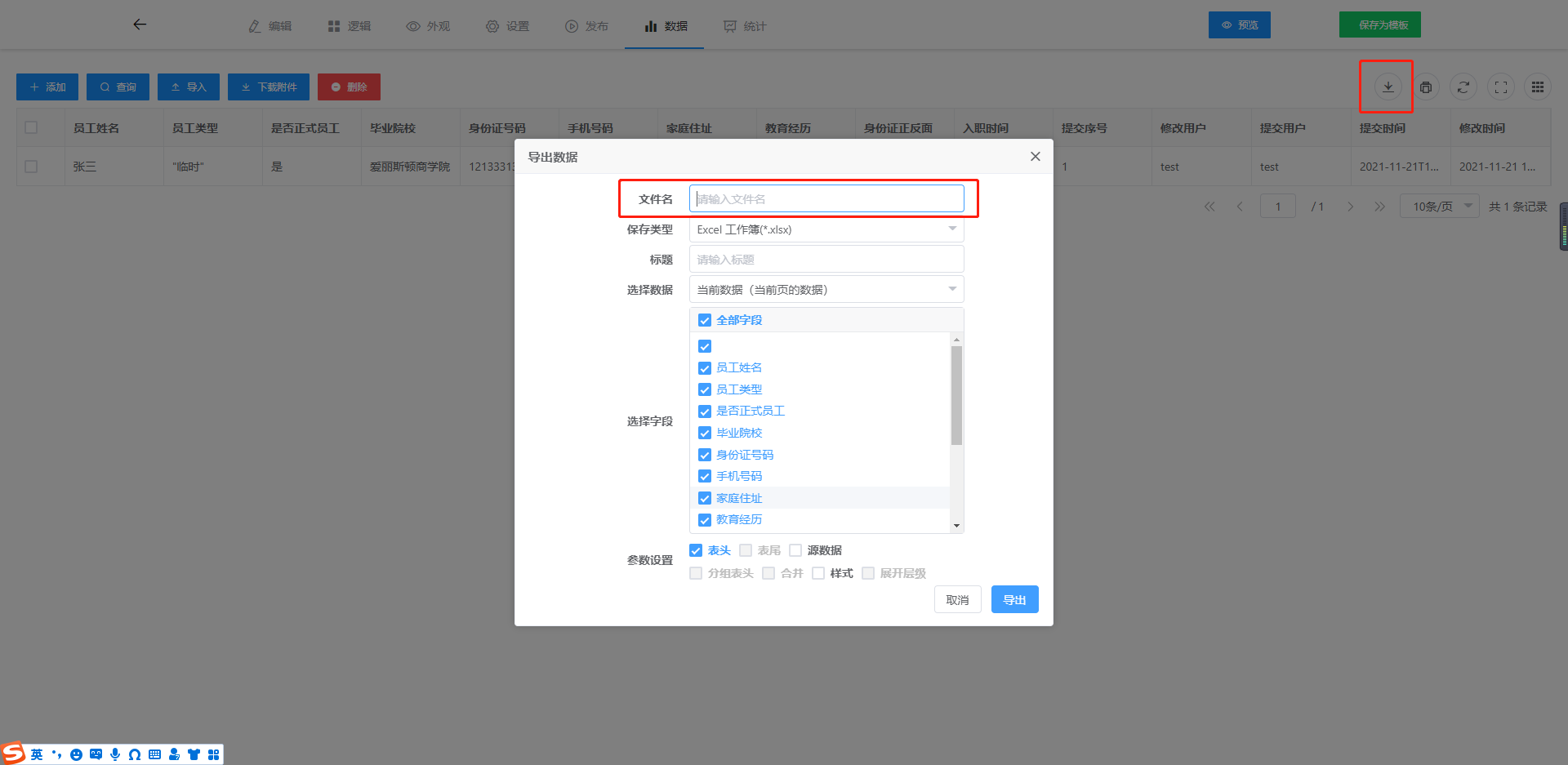Expand the 选择数据 dropdown

[826, 290]
